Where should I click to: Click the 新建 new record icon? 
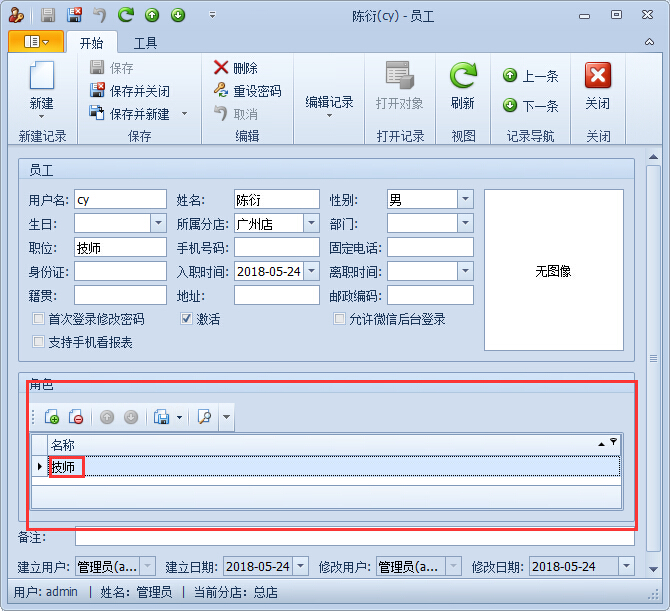(41, 78)
